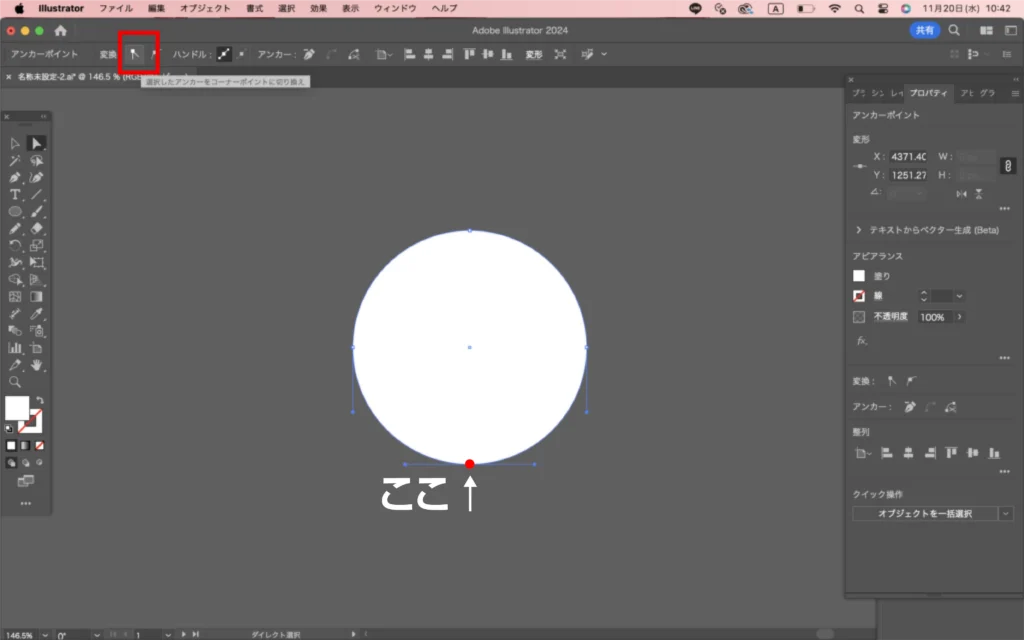Select the Rotate tool

pos(15,245)
